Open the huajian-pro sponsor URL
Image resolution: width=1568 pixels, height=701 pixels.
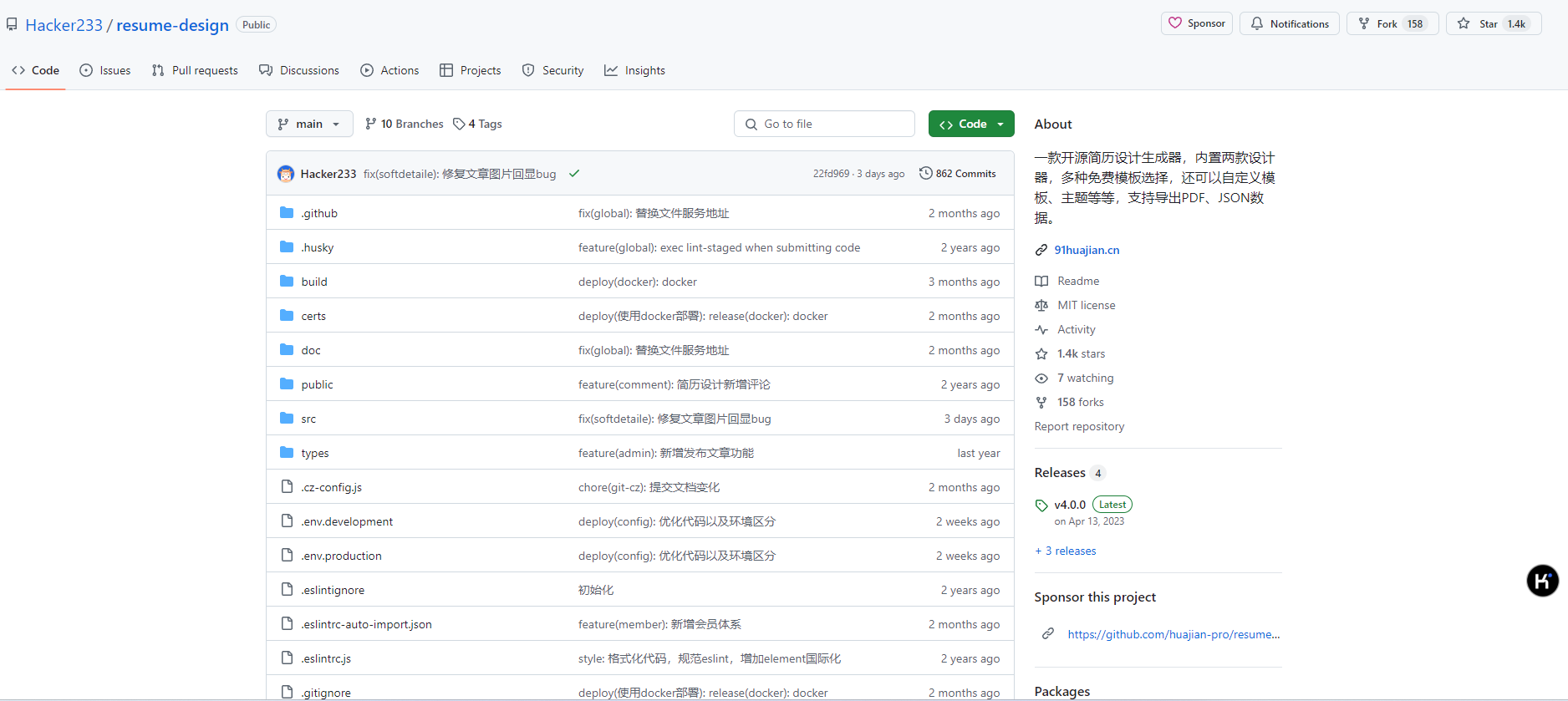pos(1173,634)
